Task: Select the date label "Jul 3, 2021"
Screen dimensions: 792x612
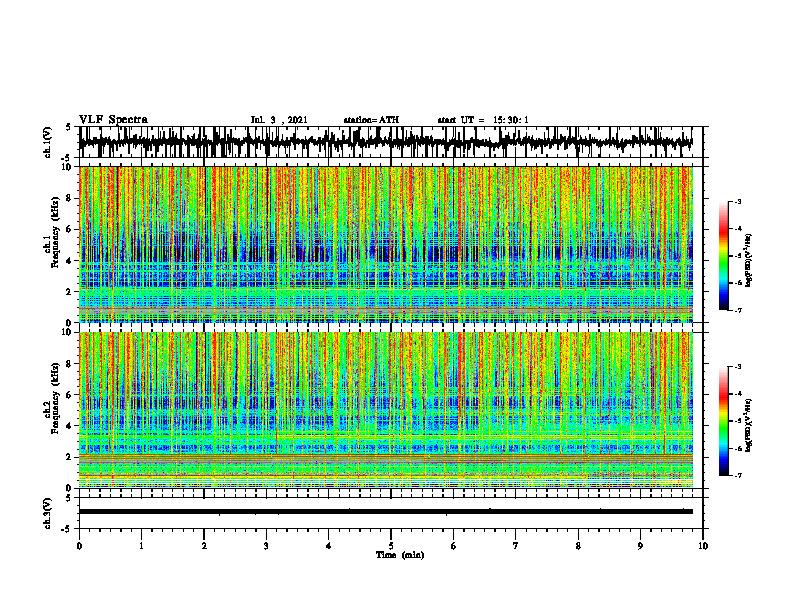Action: point(279,120)
